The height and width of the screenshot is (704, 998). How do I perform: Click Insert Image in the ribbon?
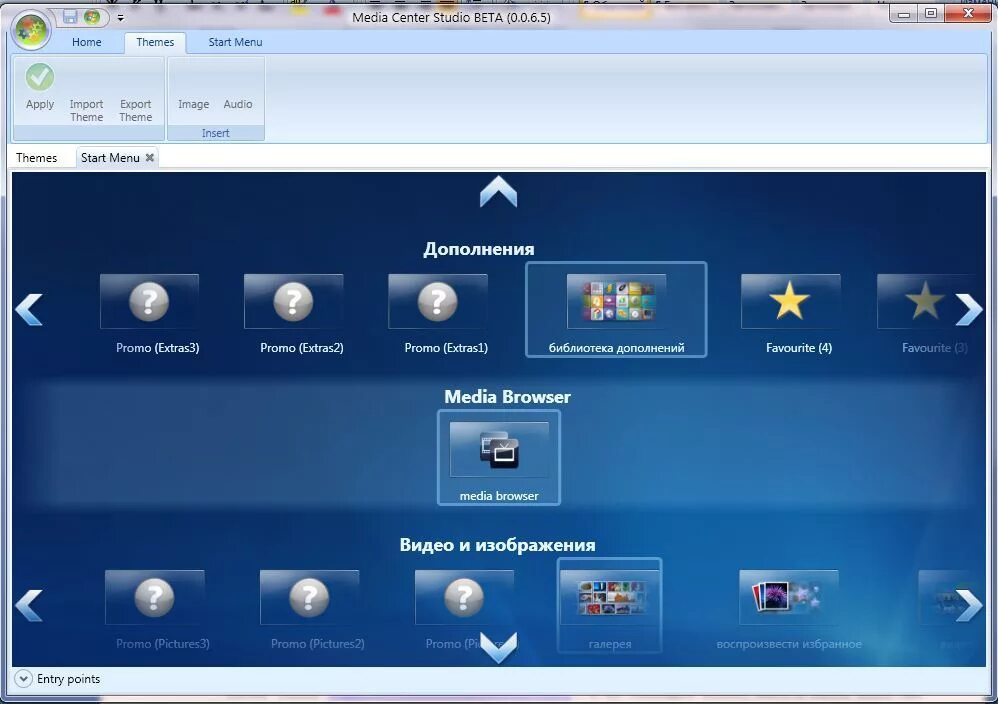click(193, 104)
